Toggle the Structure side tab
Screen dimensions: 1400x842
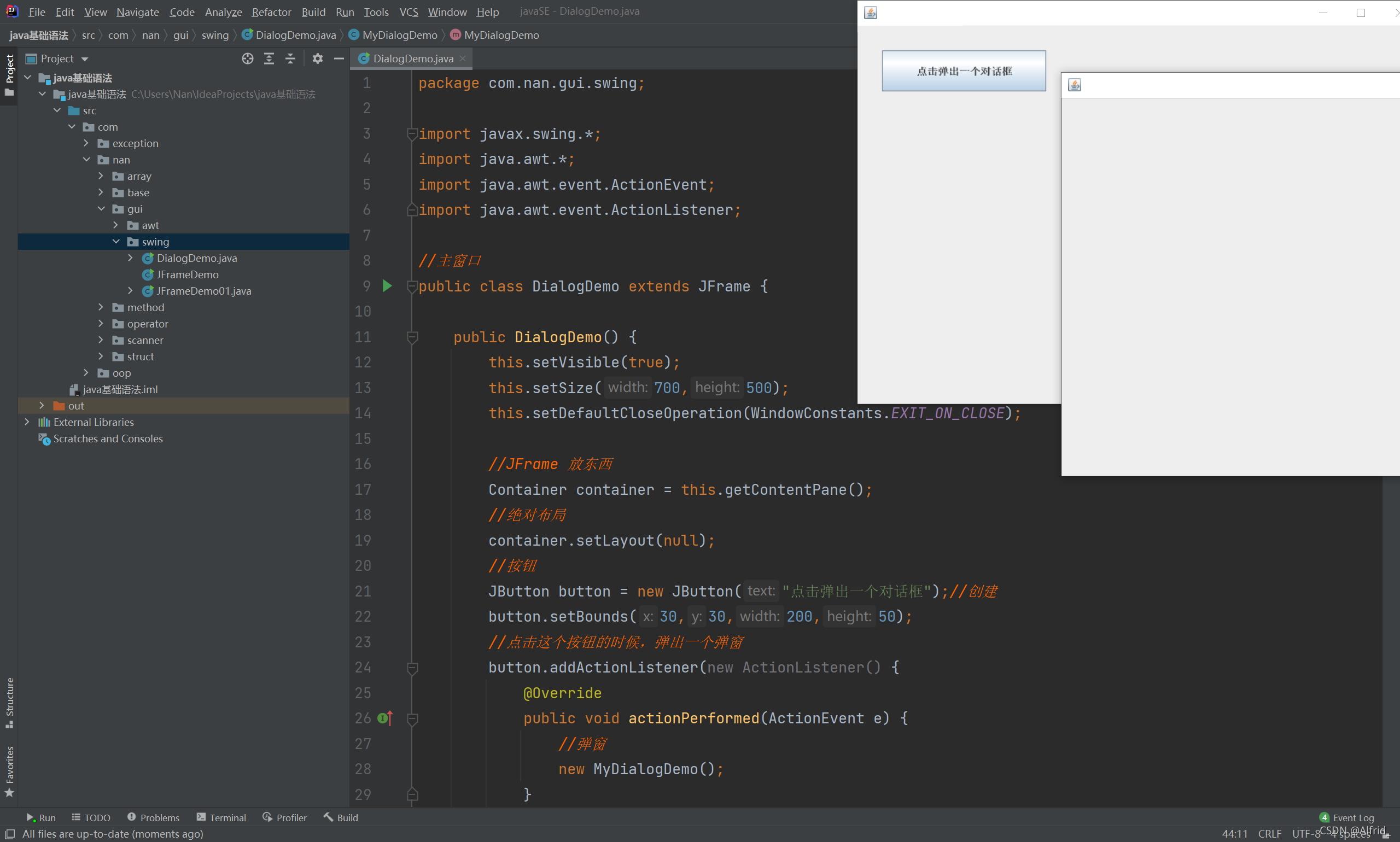[x=9, y=703]
